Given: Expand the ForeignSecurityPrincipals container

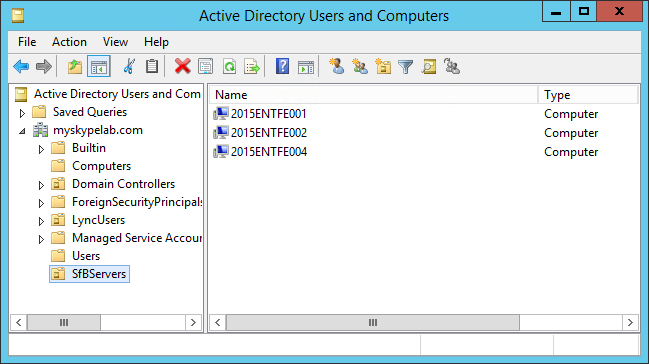Looking at the screenshot, I should 41,203.
